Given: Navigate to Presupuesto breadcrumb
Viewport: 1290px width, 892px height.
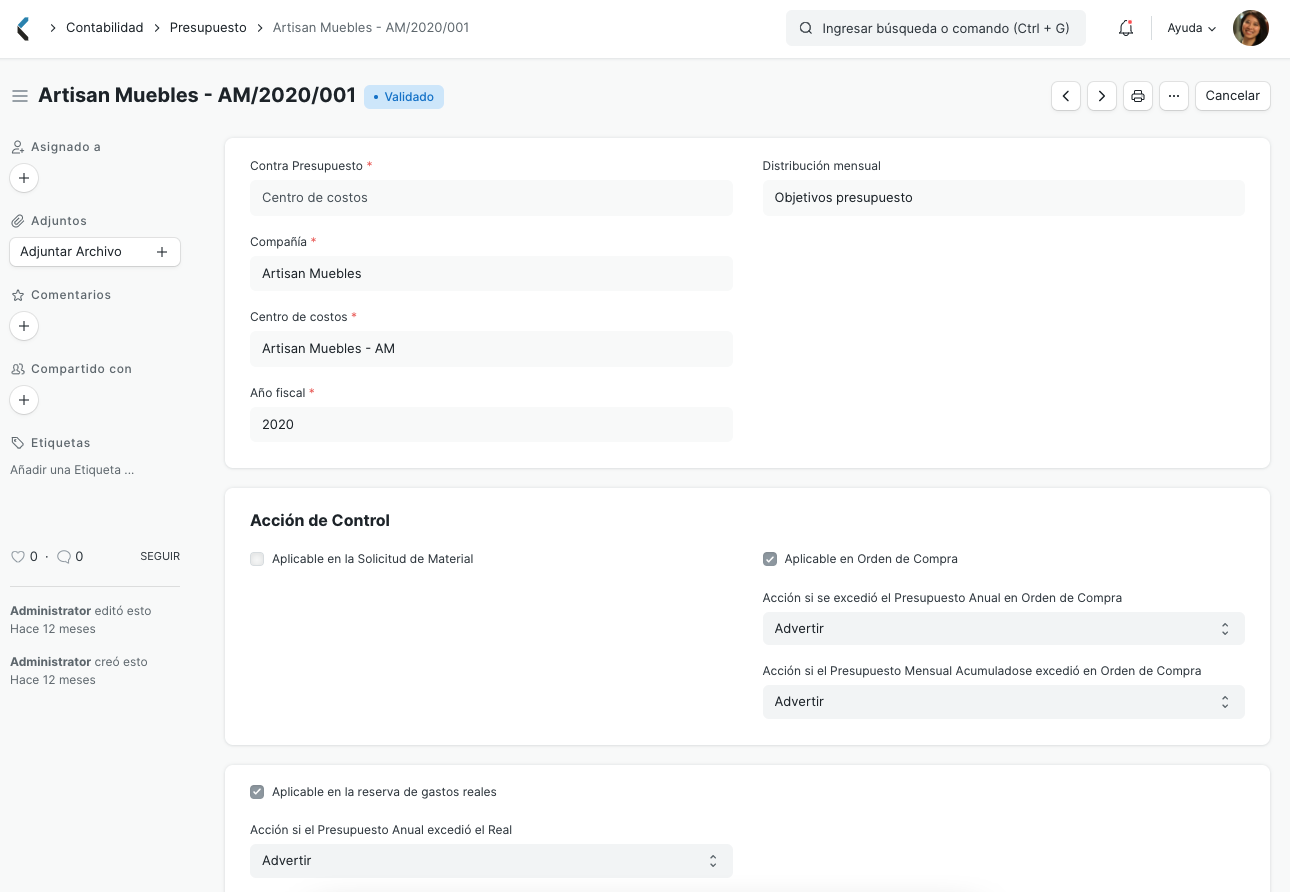Looking at the screenshot, I should (x=208, y=28).
